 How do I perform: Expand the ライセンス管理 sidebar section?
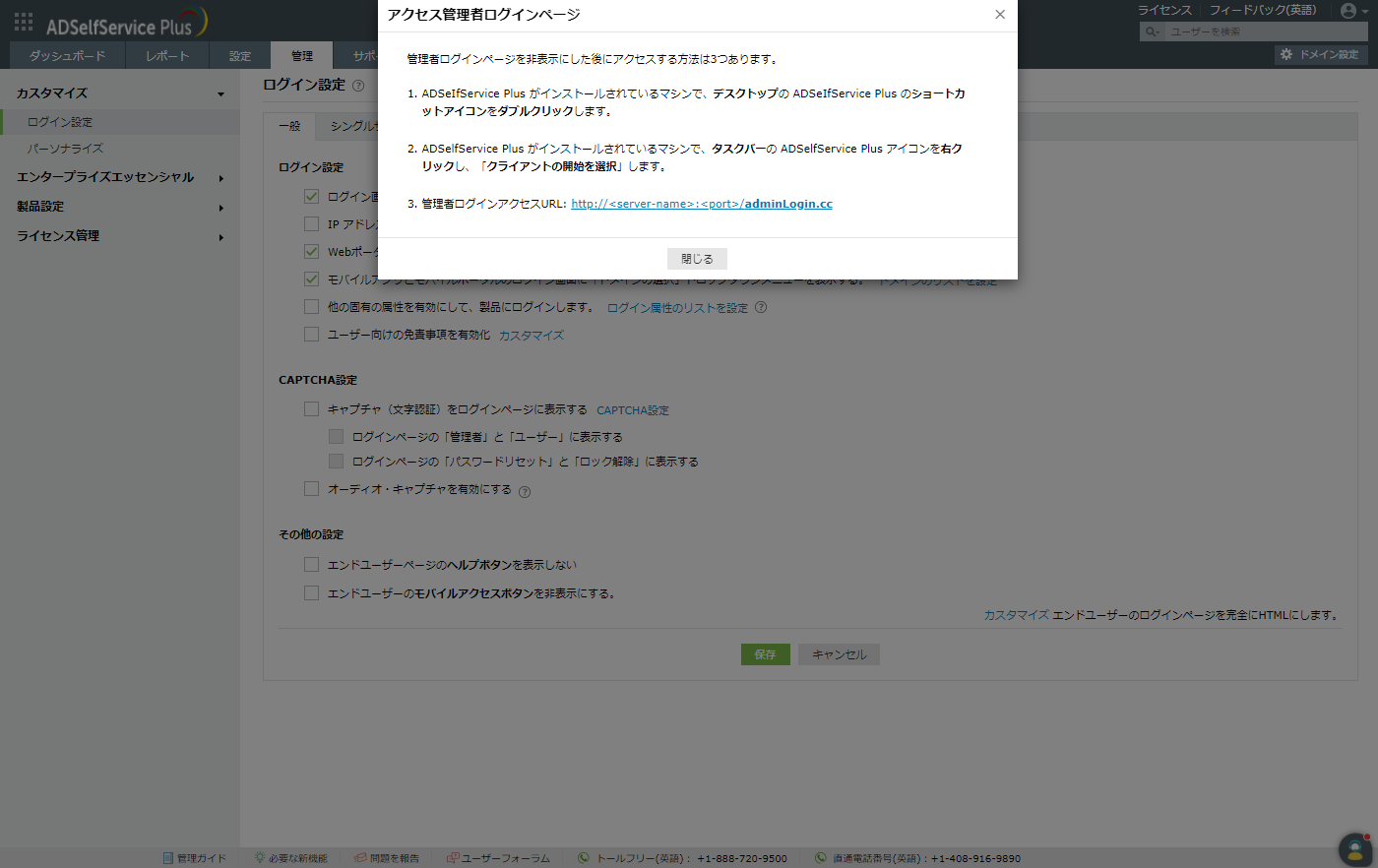click(120, 236)
